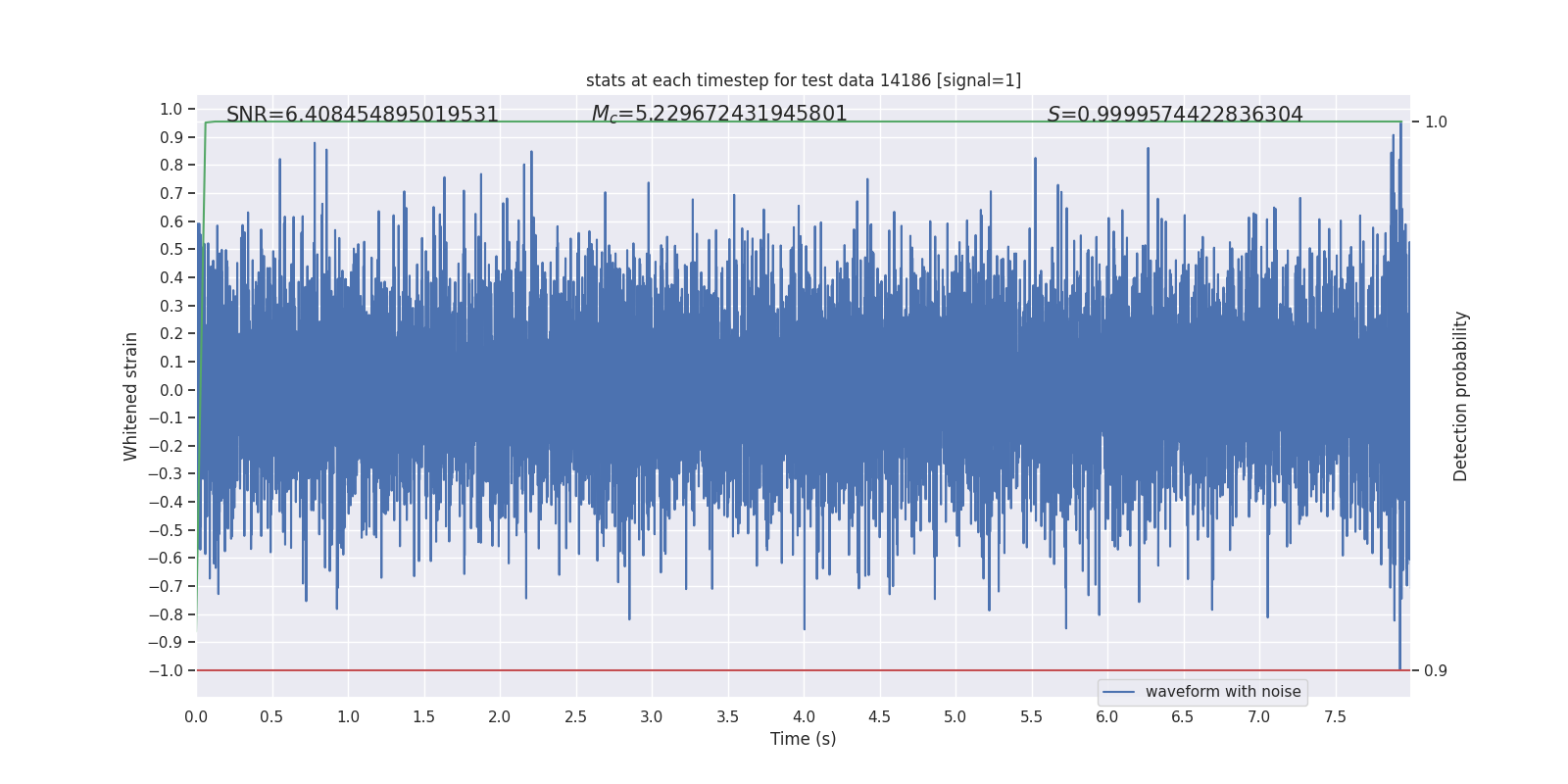Click the 'waveform with noise' legend entry
This screenshot has height=784, width=1568.
pos(1223,692)
